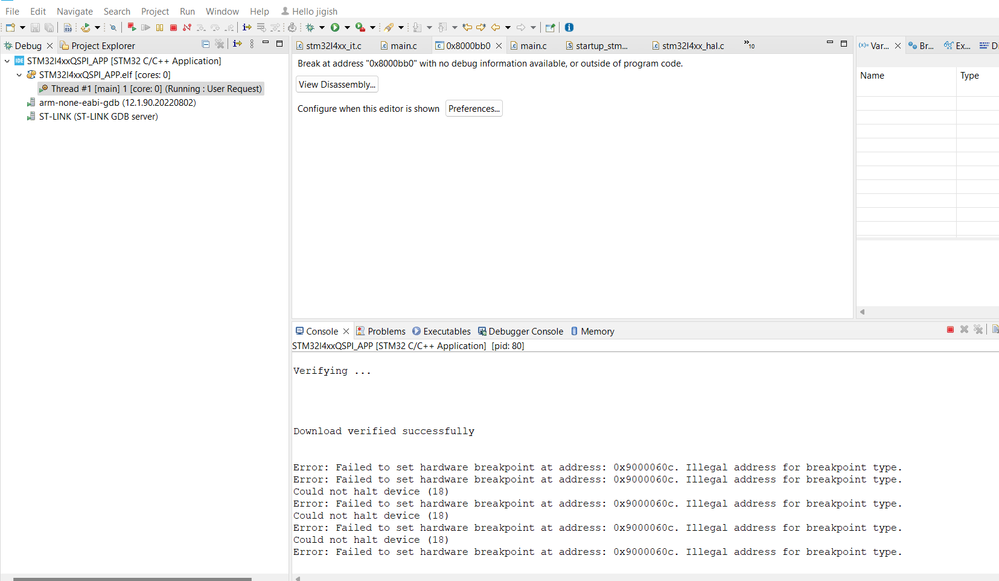Click the Hello jigish account link
The image size is (999, 581).
click(310, 11)
